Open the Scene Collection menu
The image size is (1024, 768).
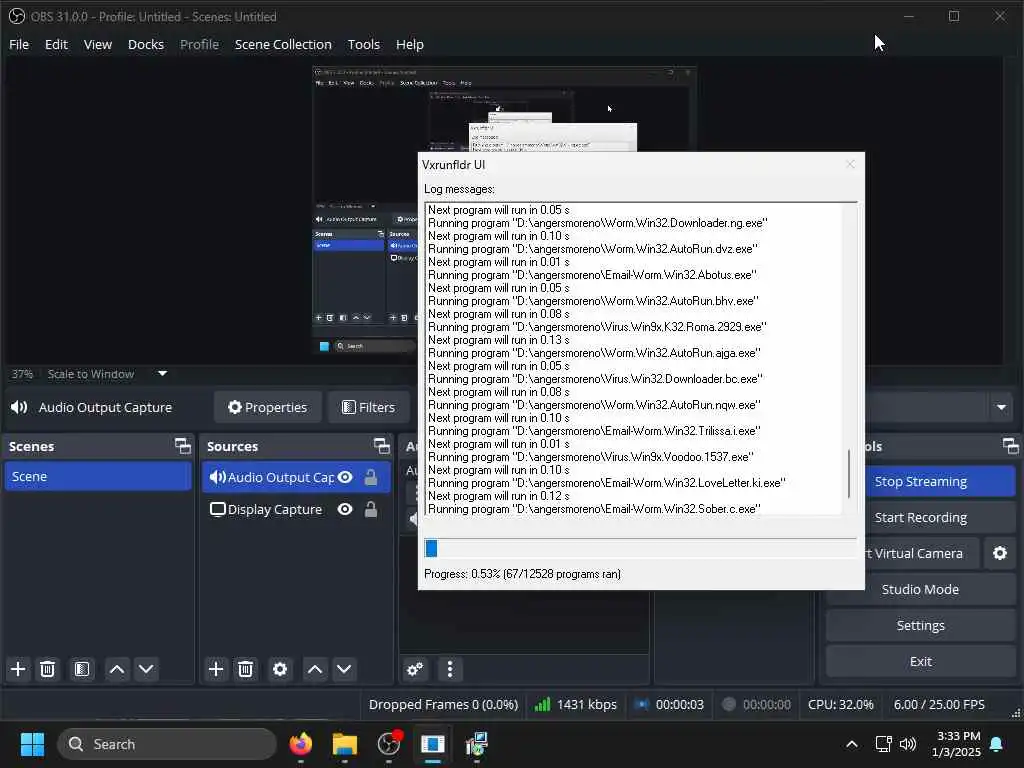(x=283, y=44)
